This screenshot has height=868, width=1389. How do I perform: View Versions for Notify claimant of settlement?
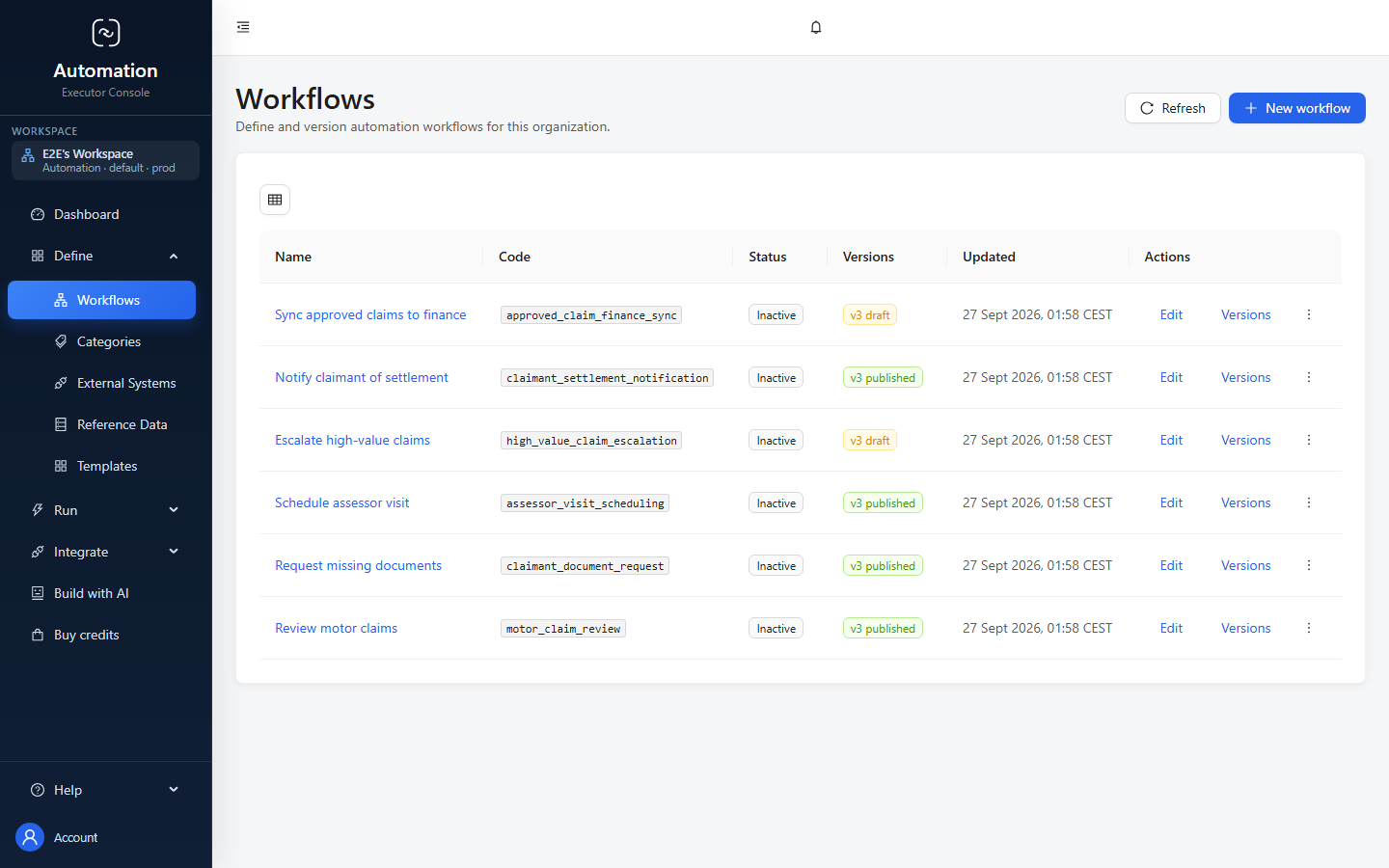(x=1246, y=377)
